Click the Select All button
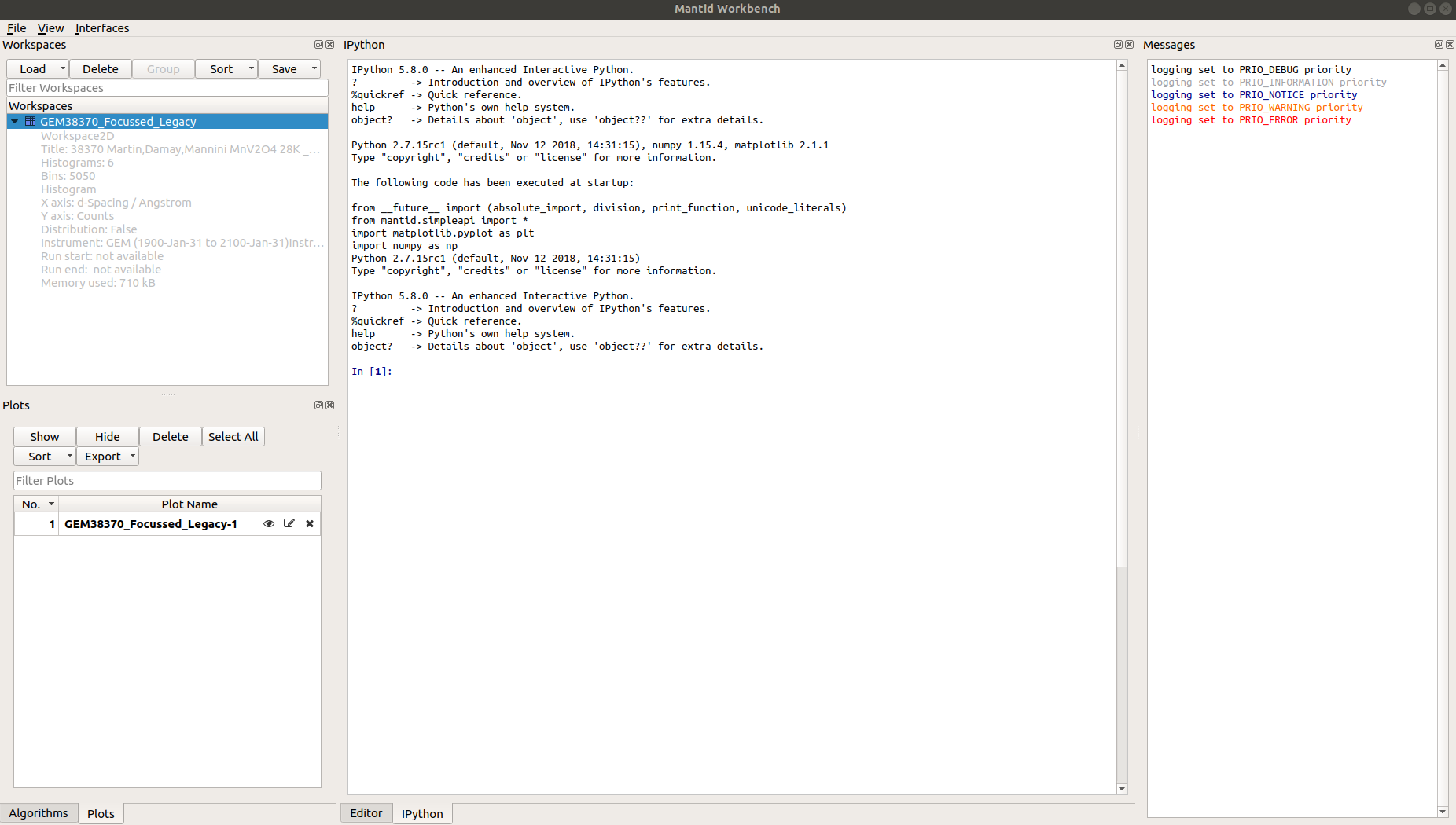The height and width of the screenshot is (825, 1456). coord(233,437)
